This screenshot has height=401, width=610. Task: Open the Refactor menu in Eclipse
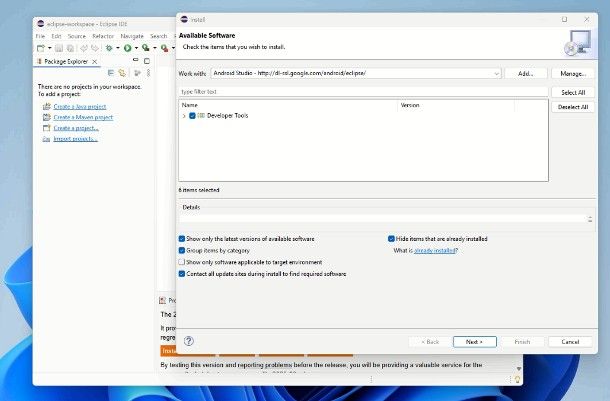click(103, 36)
